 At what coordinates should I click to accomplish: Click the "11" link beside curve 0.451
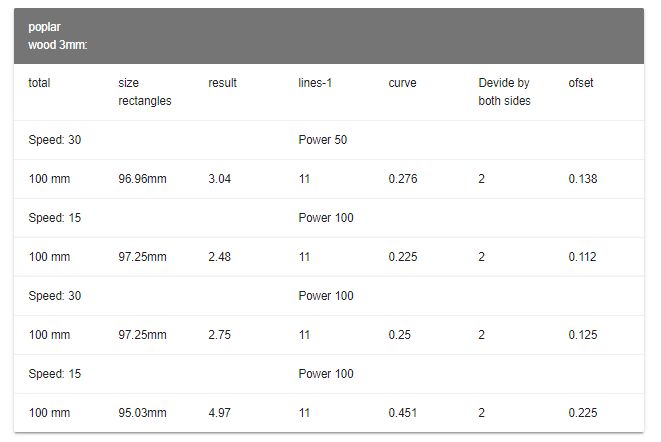(304, 413)
